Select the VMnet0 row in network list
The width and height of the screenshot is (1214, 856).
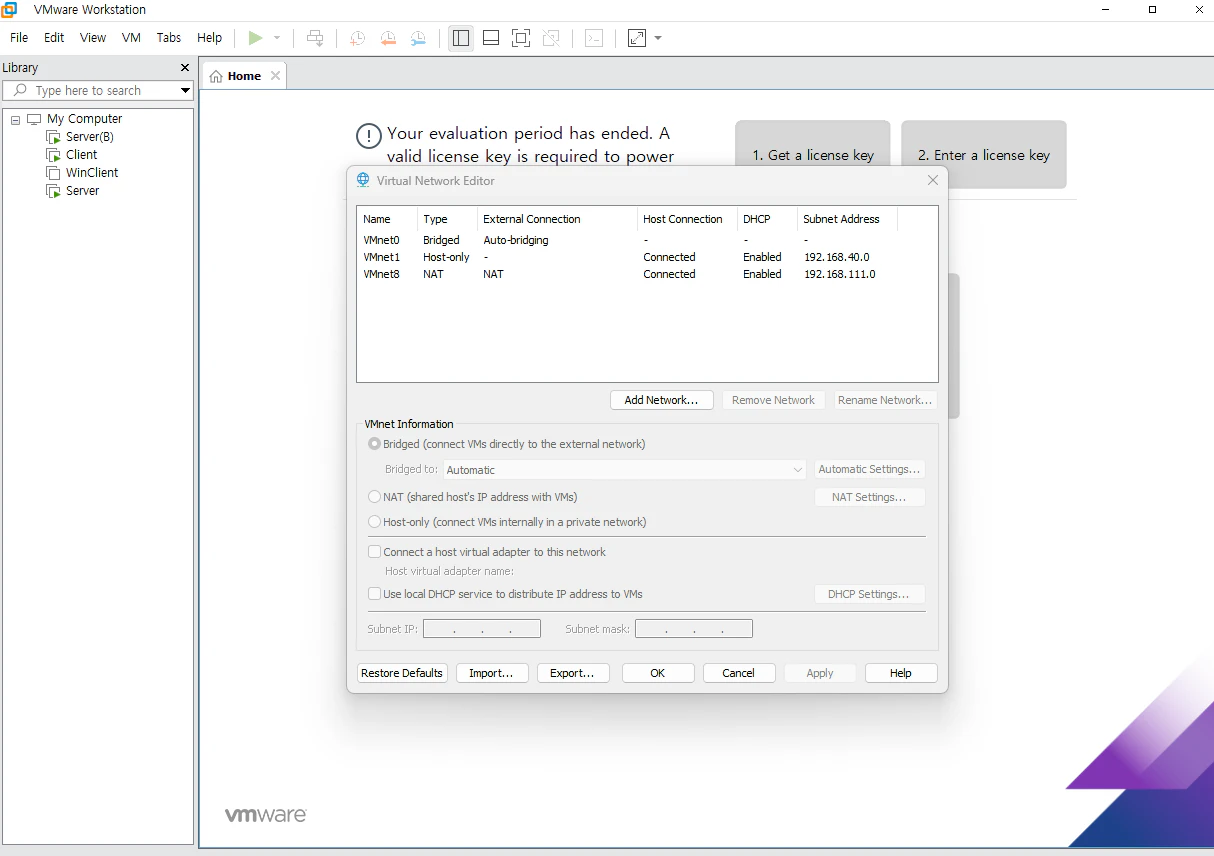(x=647, y=240)
